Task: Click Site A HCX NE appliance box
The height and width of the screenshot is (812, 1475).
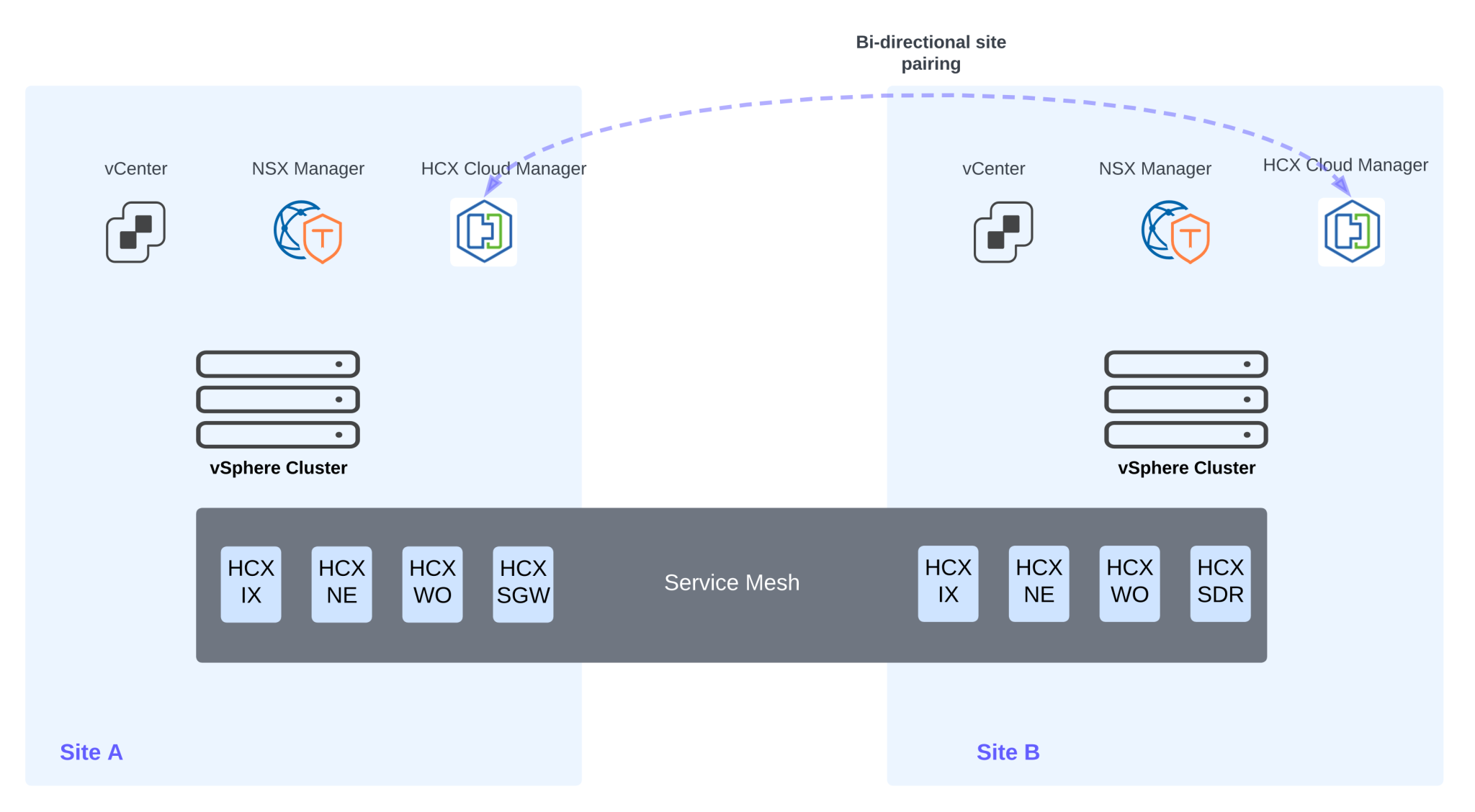Action: pos(341,583)
